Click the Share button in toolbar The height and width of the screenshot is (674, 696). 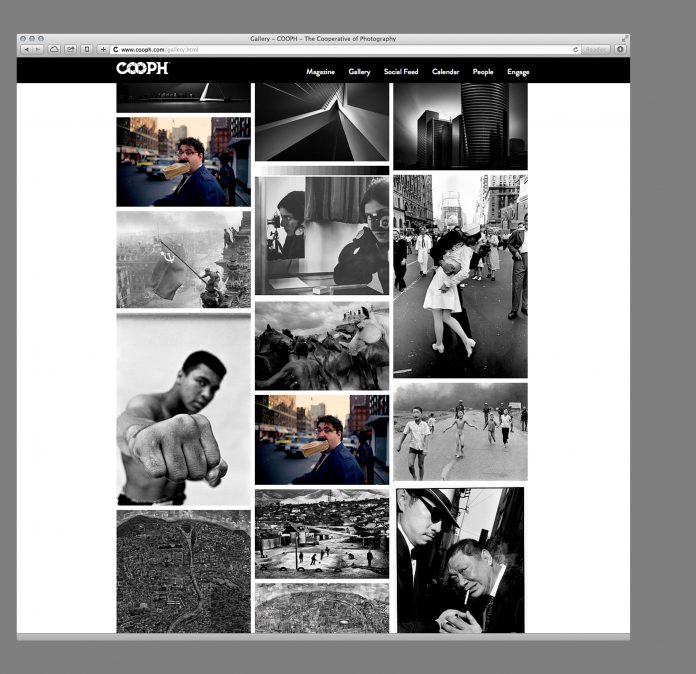71,49
